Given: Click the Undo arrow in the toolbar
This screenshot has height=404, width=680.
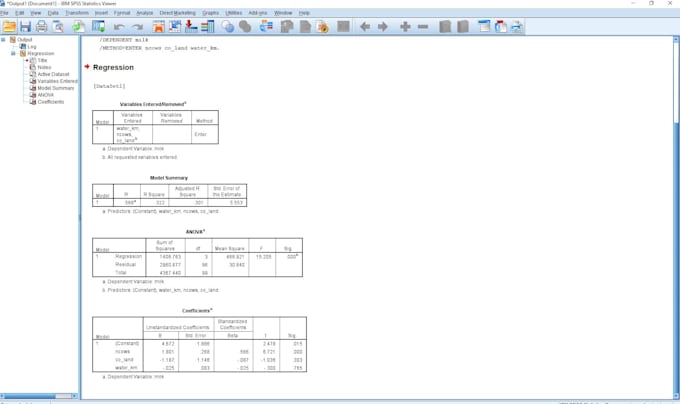Looking at the screenshot, I should [119, 27].
